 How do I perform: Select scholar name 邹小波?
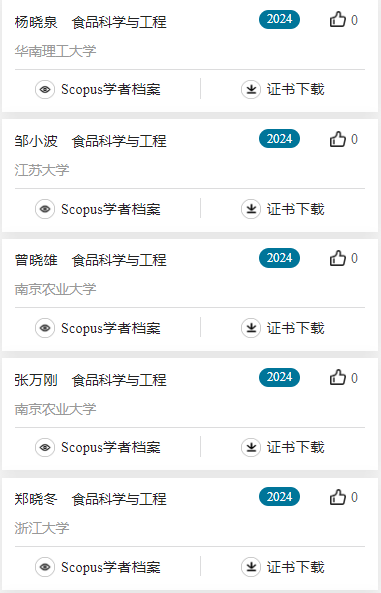pyautogui.click(x=36, y=141)
